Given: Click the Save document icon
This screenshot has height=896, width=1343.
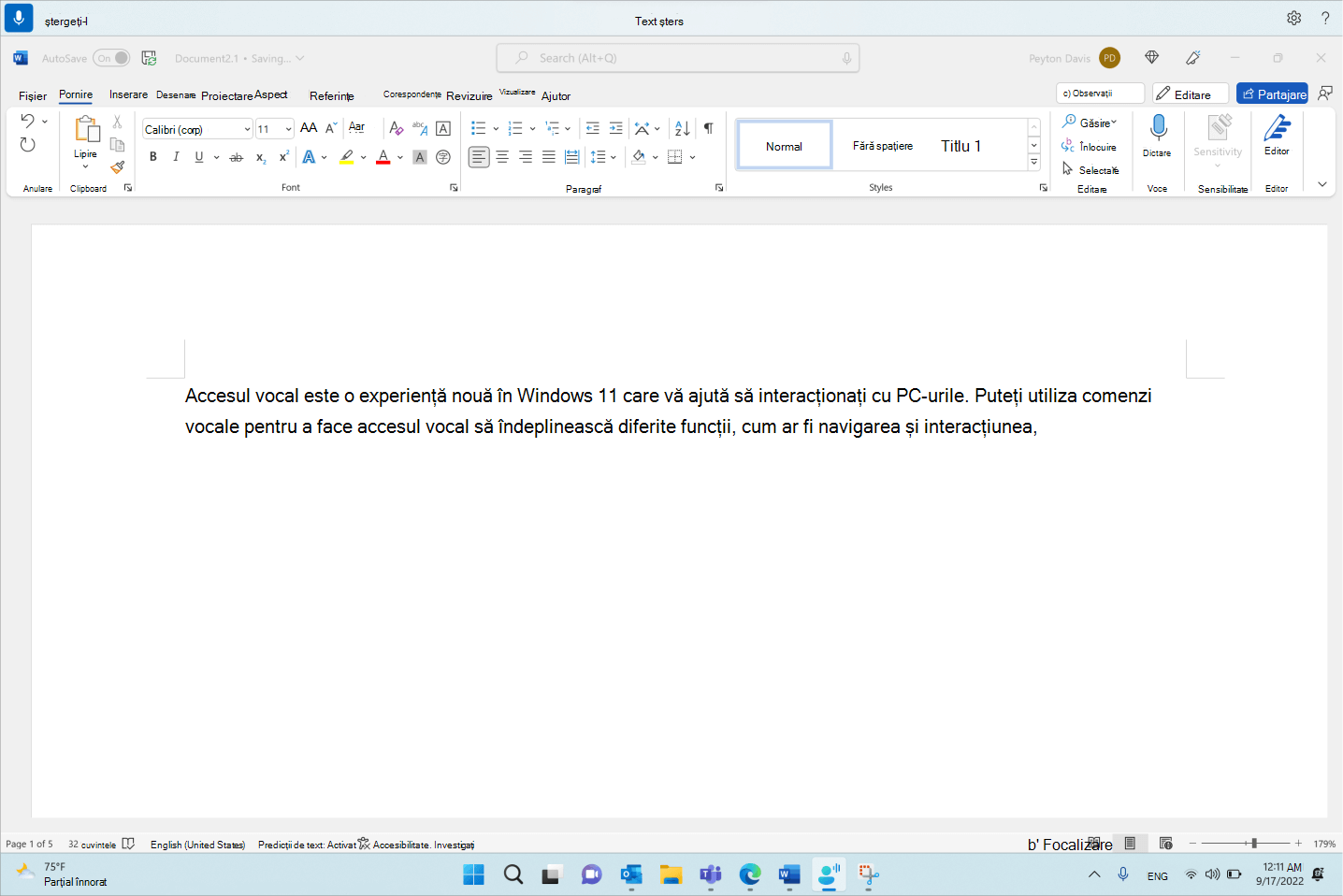Looking at the screenshot, I should tap(149, 58).
